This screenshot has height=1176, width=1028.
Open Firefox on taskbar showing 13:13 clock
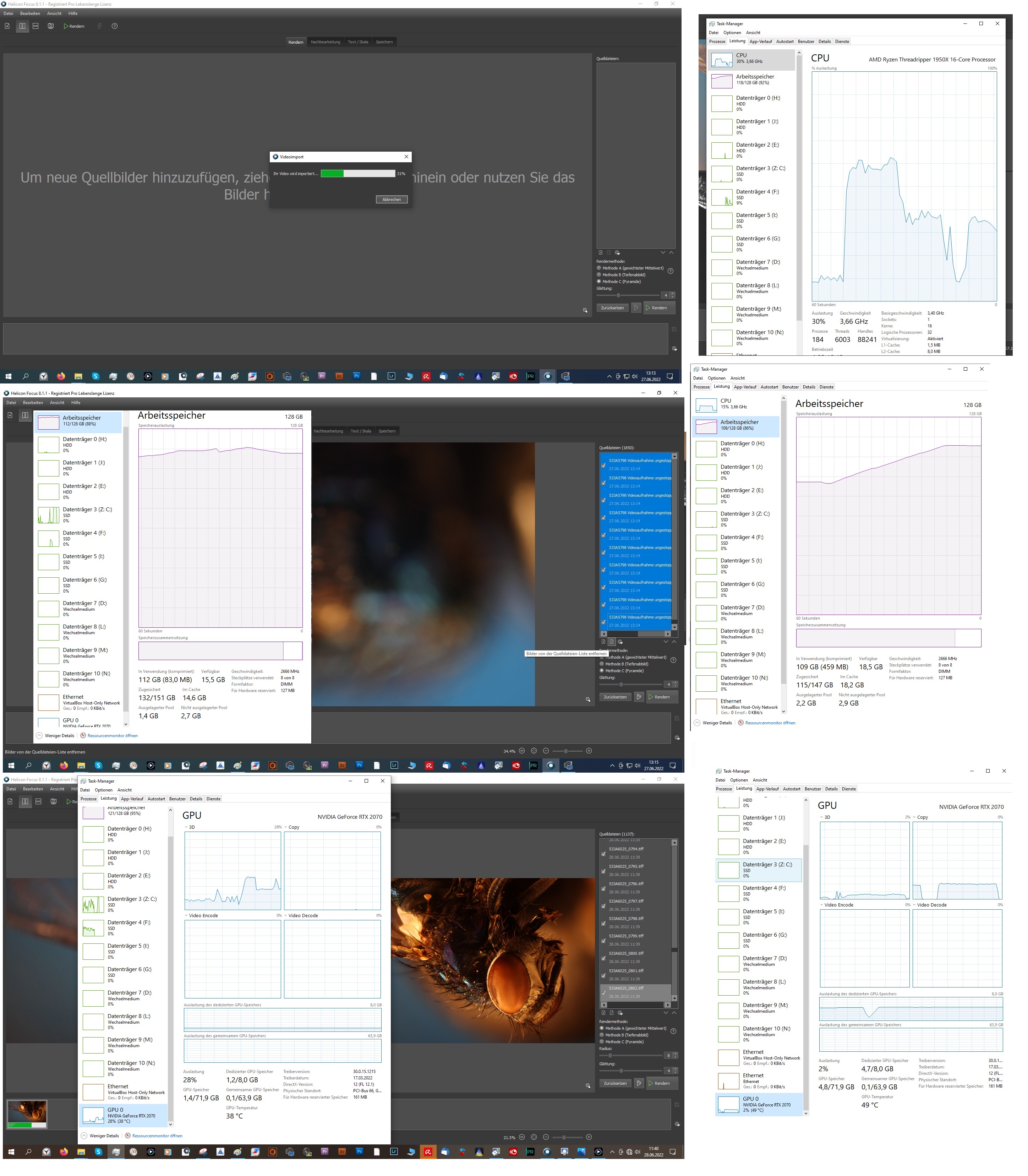click(x=61, y=376)
